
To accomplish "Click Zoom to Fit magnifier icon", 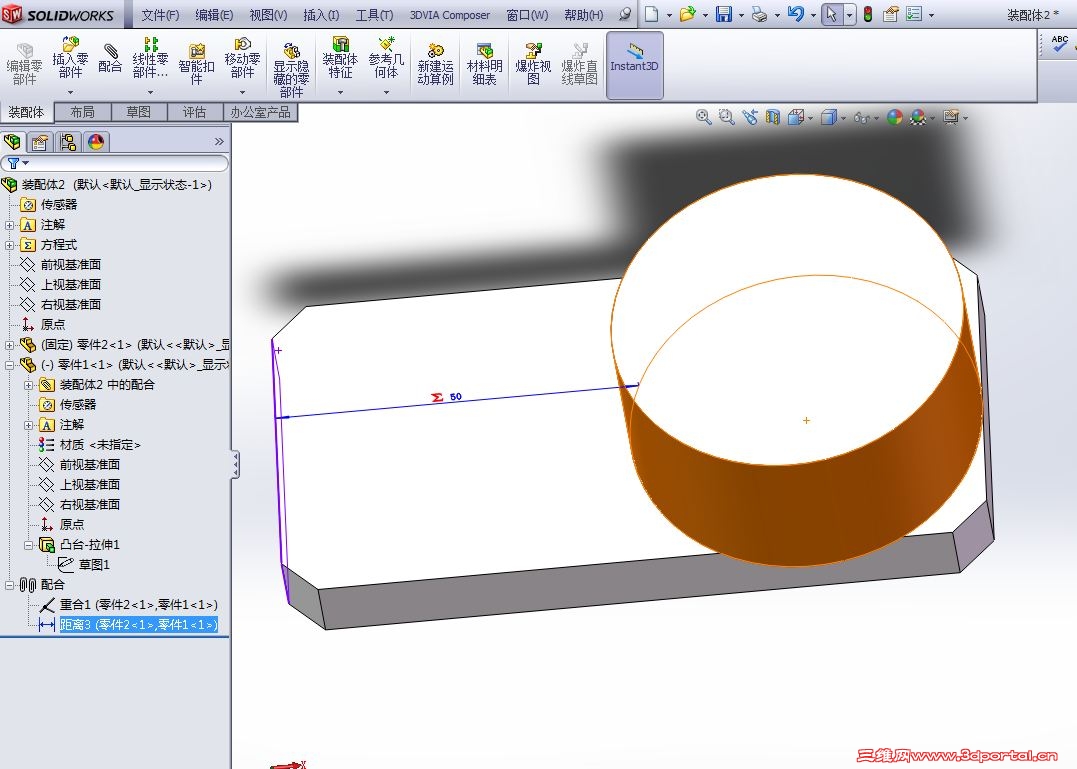I will [x=703, y=117].
